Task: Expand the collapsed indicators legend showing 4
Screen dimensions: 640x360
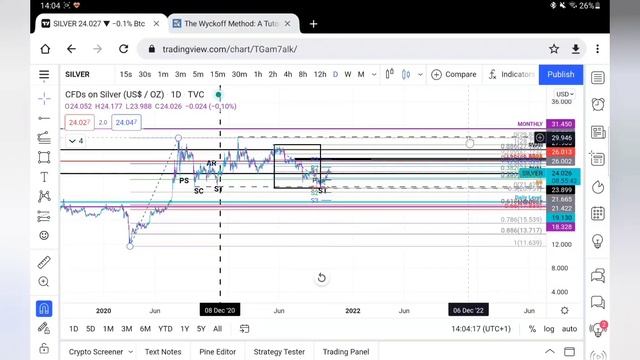Action: click(76, 141)
